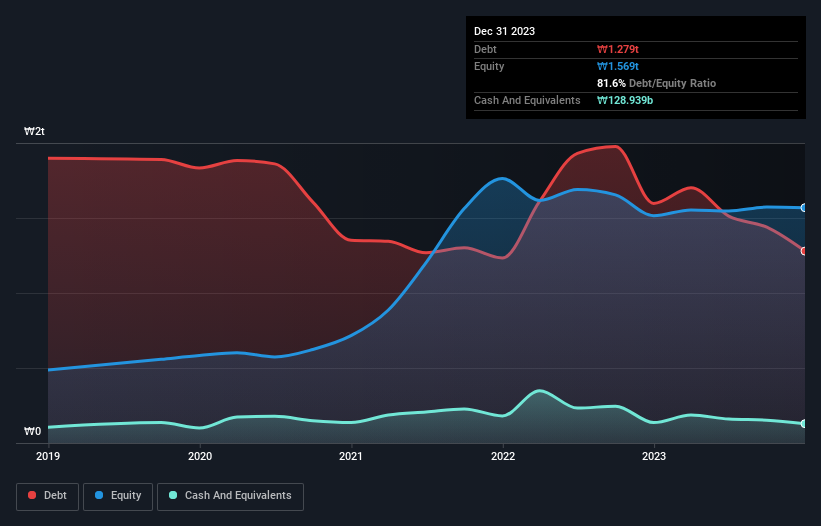Screen dimensions: 821x526
Task: Click the Cash And Equivalents tooltip label
Action: pos(527,100)
